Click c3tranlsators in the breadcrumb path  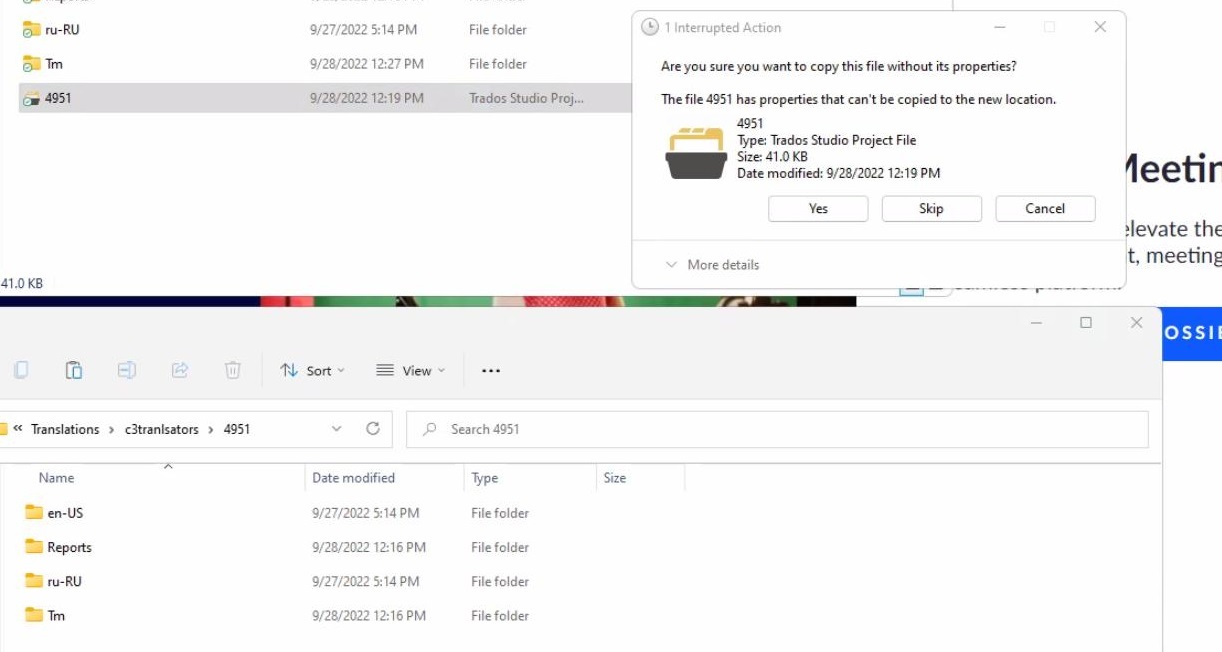pos(162,429)
